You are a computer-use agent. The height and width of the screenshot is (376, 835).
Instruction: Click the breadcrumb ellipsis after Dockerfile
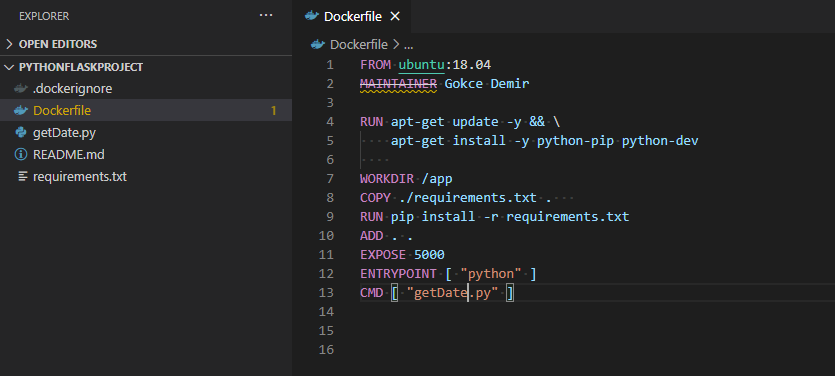(408, 45)
